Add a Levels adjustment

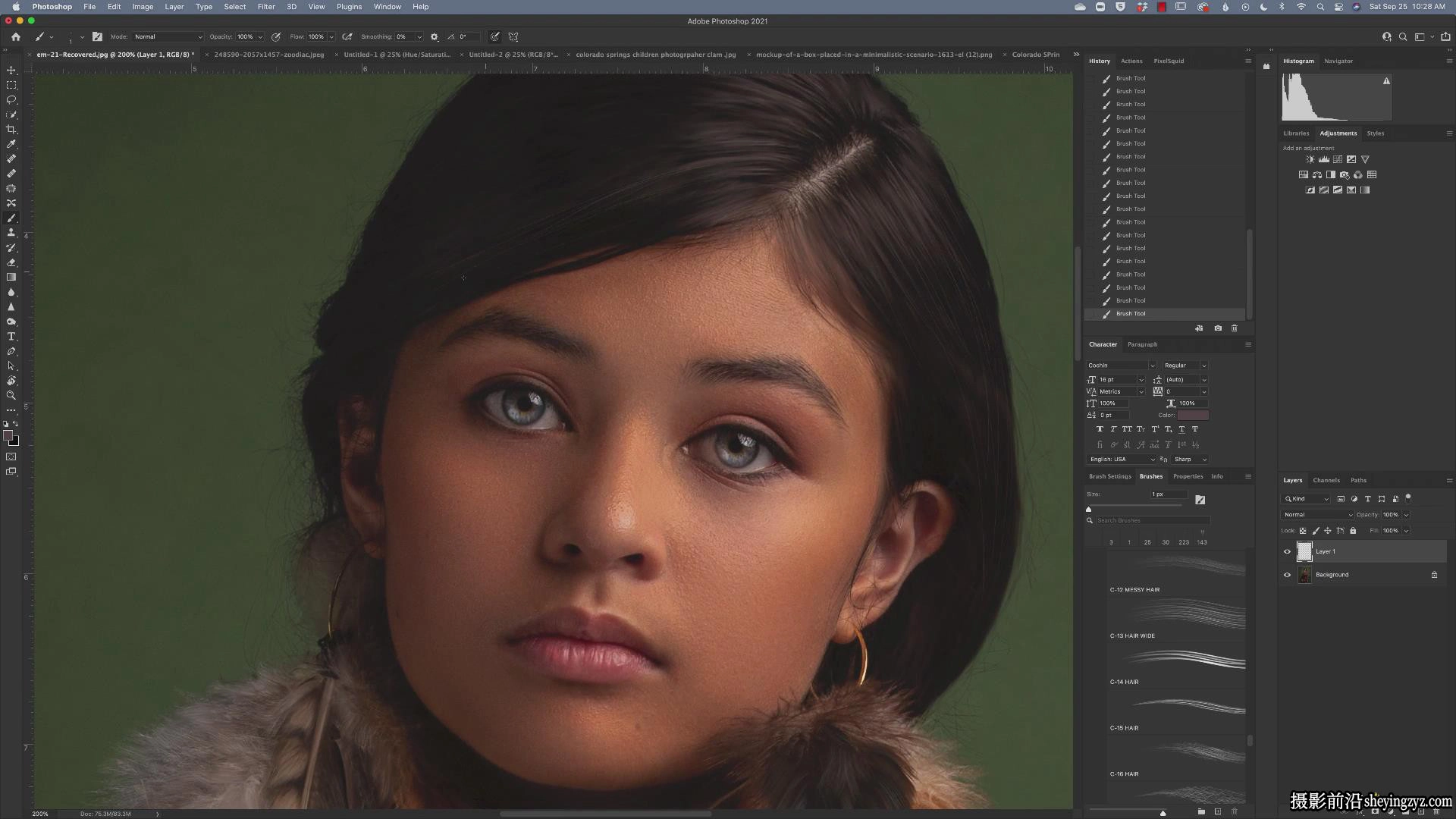tap(1323, 159)
